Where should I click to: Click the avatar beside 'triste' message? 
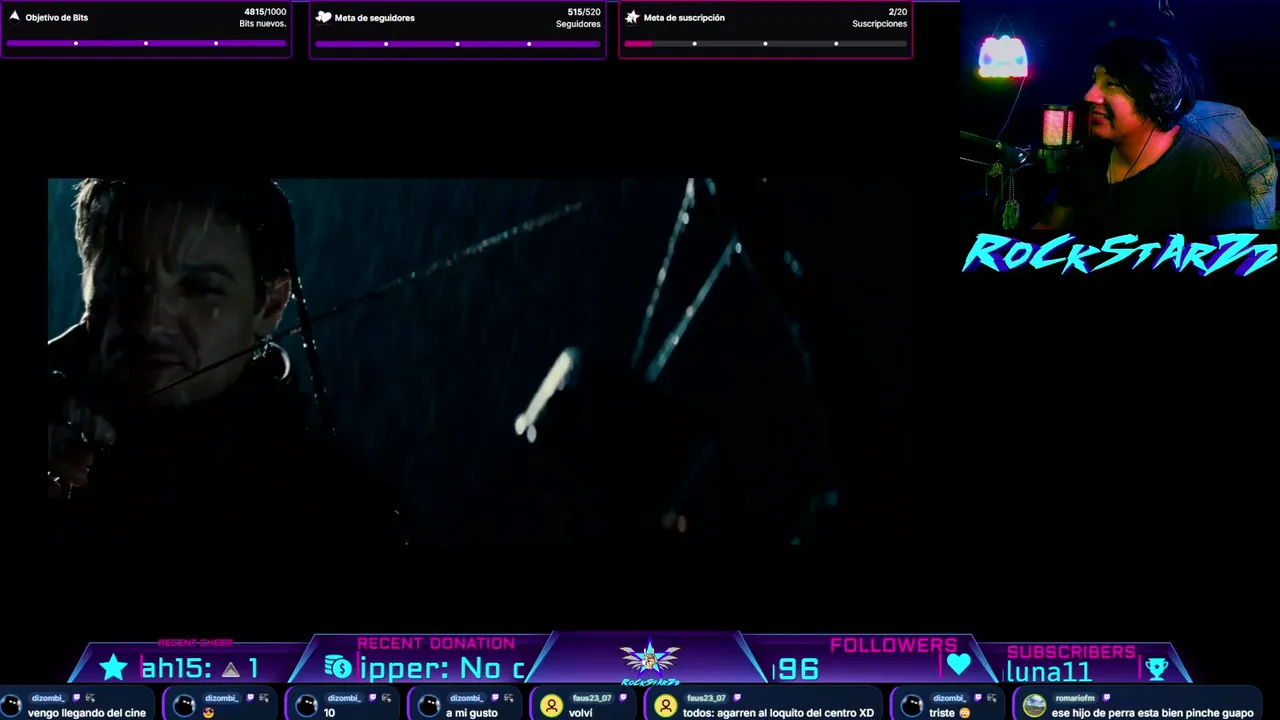[911, 705]
